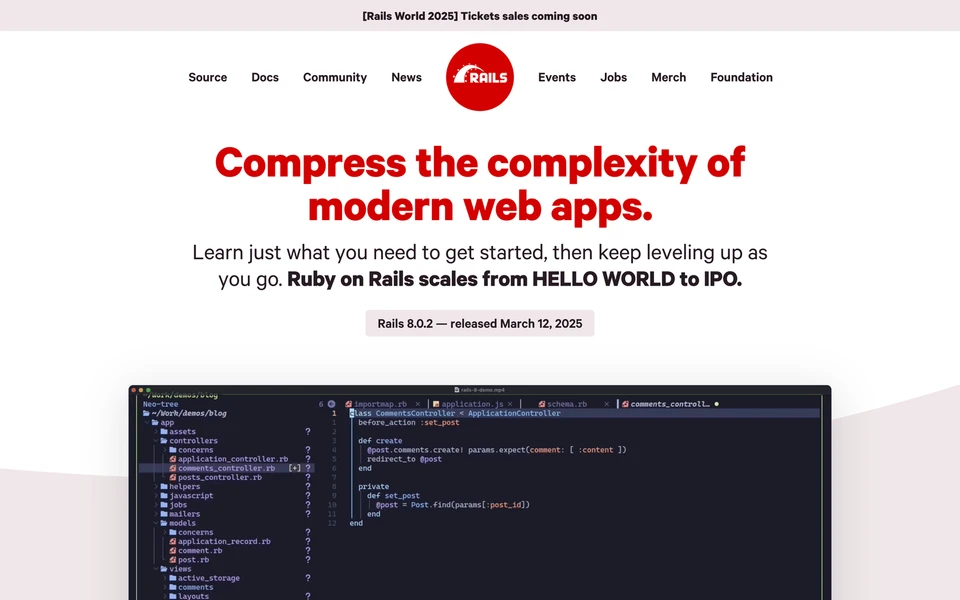Close the schema.rb tab with its x
The width and height of the screenshot is (960, 600).
(606, 404)
